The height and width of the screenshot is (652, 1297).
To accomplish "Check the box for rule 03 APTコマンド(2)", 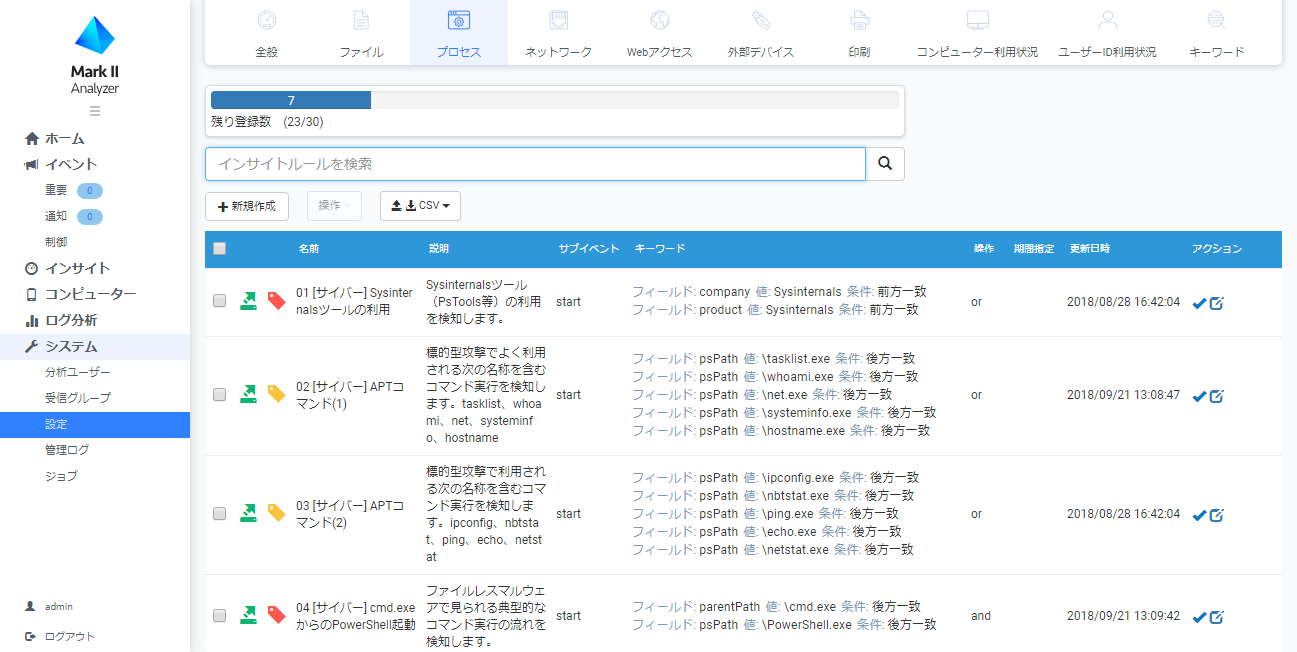I will 220,514.
